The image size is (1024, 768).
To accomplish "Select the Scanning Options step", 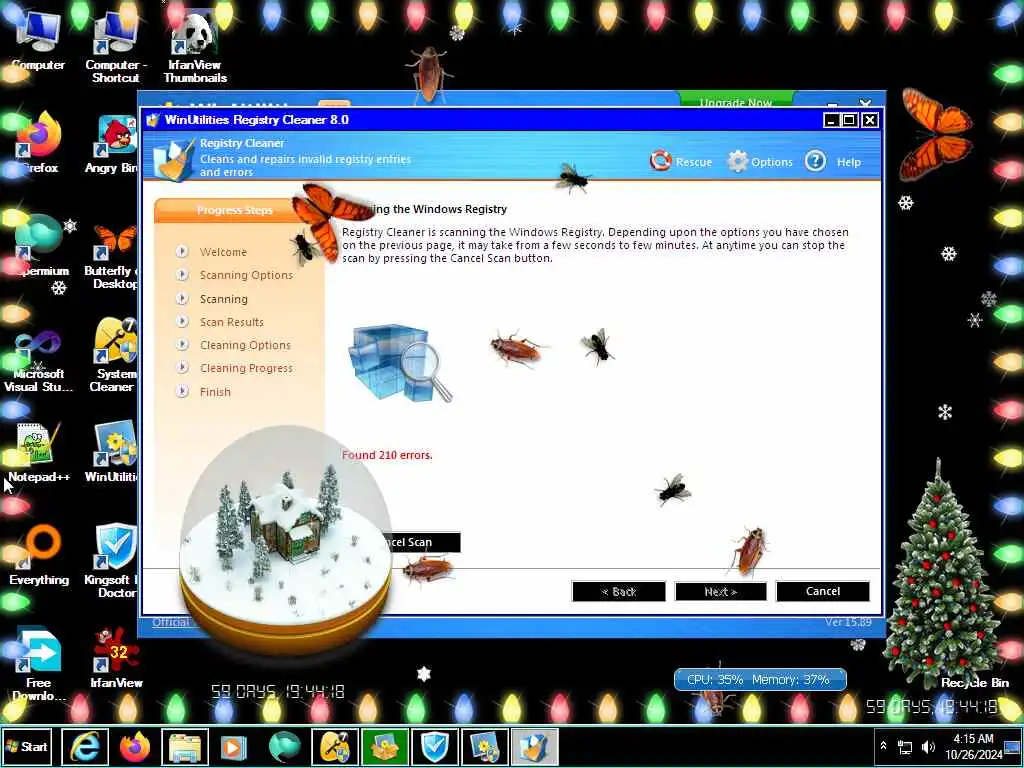I will pyautogui.click(x=246, y=275).
